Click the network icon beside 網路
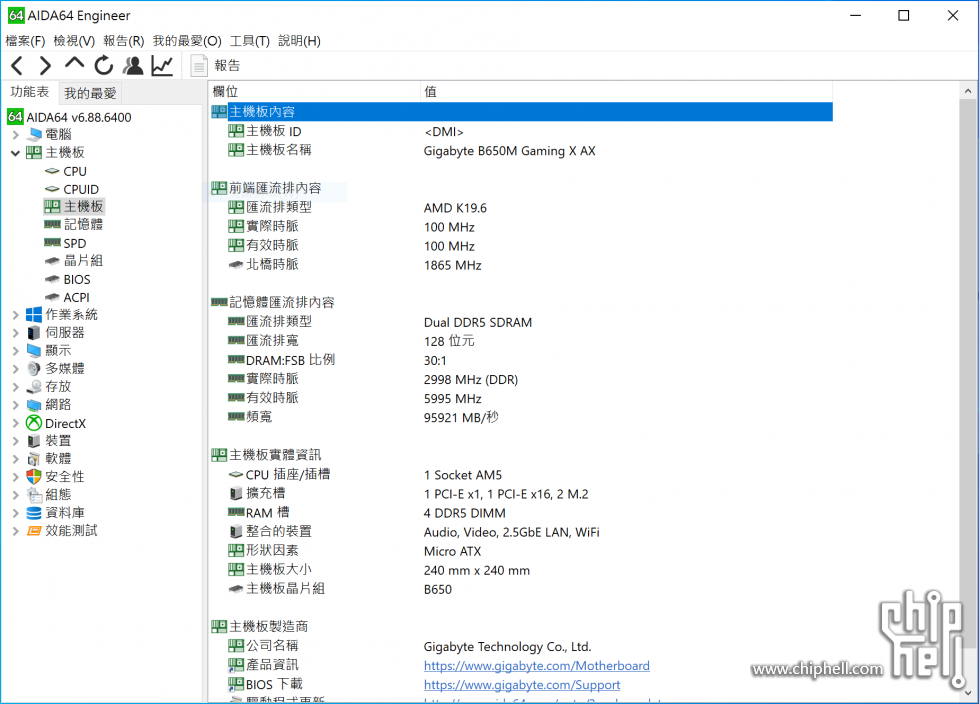The width and height of the screenshot is (979, 704). [34, 405]
